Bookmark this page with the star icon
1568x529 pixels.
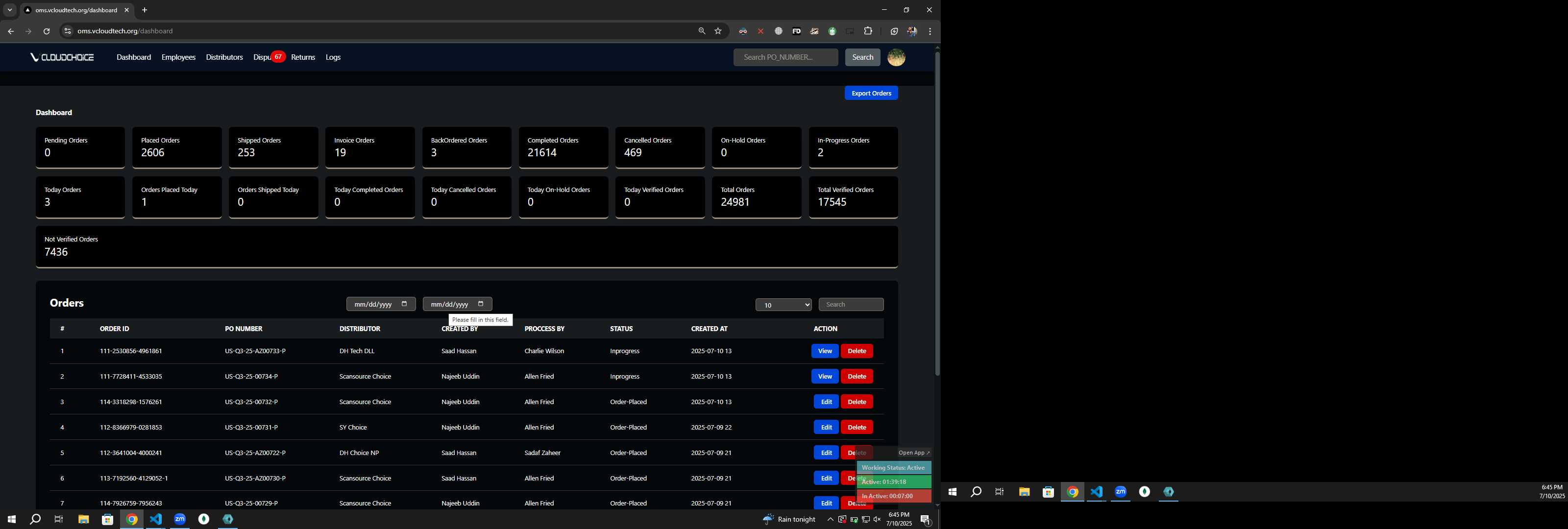pos(718,31)
